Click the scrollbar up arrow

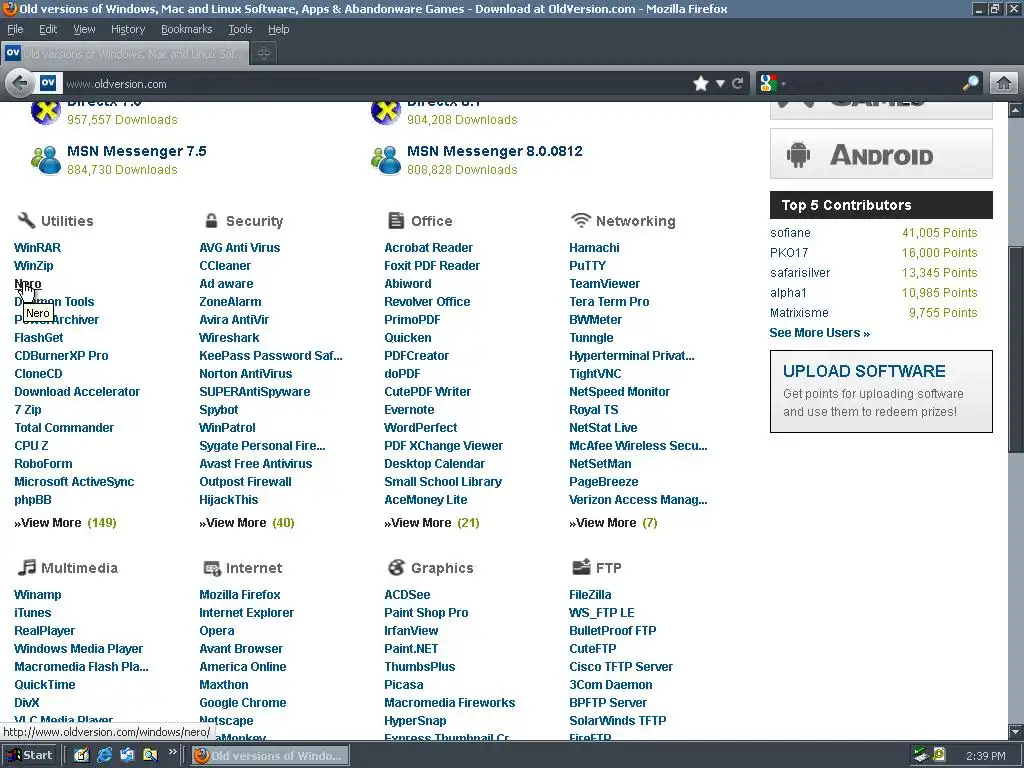pos(1016,110)
